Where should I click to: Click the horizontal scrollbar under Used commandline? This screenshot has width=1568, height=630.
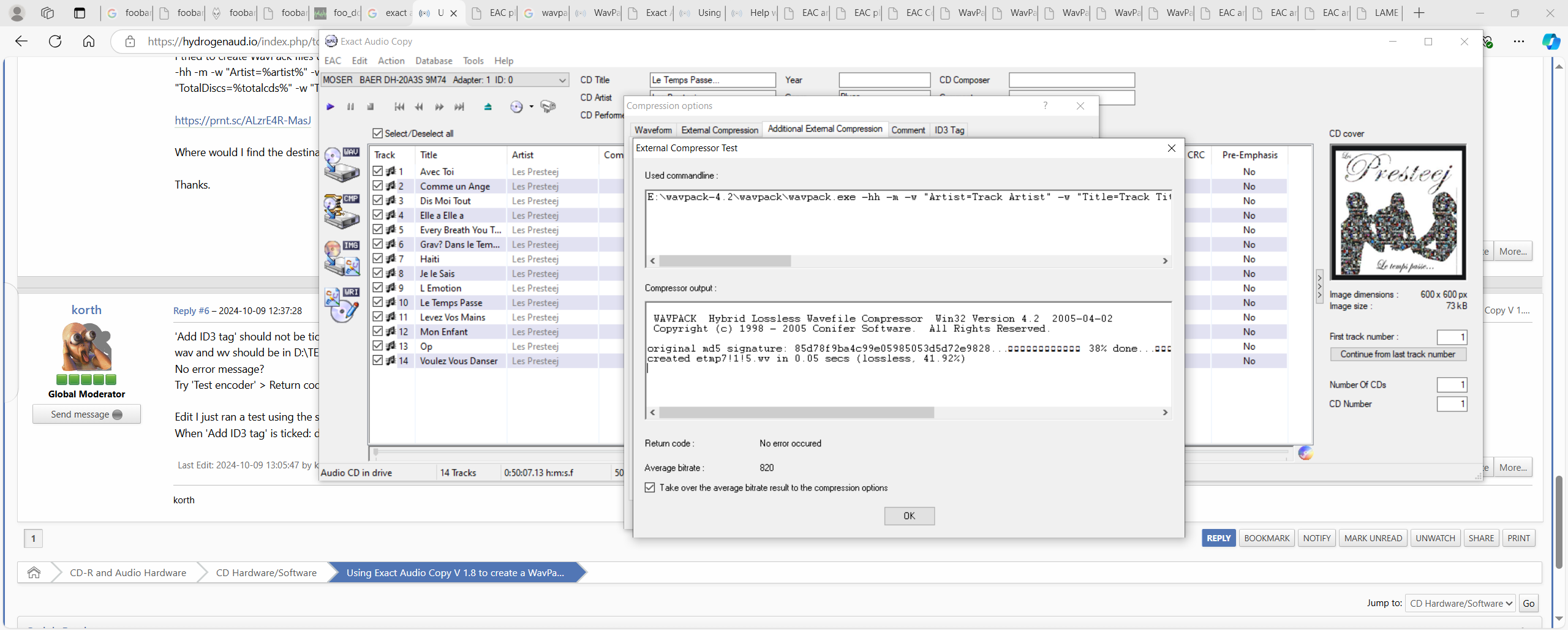[x=725, y=261]
